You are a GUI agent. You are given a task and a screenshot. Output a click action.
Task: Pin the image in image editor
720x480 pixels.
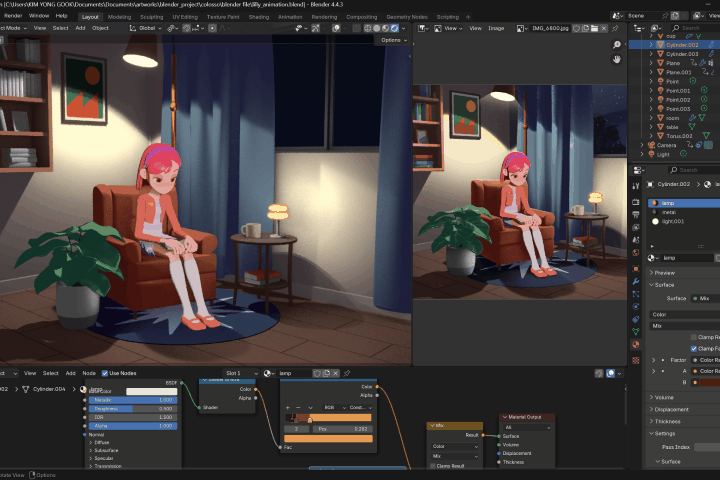click(x=615, y=28)
